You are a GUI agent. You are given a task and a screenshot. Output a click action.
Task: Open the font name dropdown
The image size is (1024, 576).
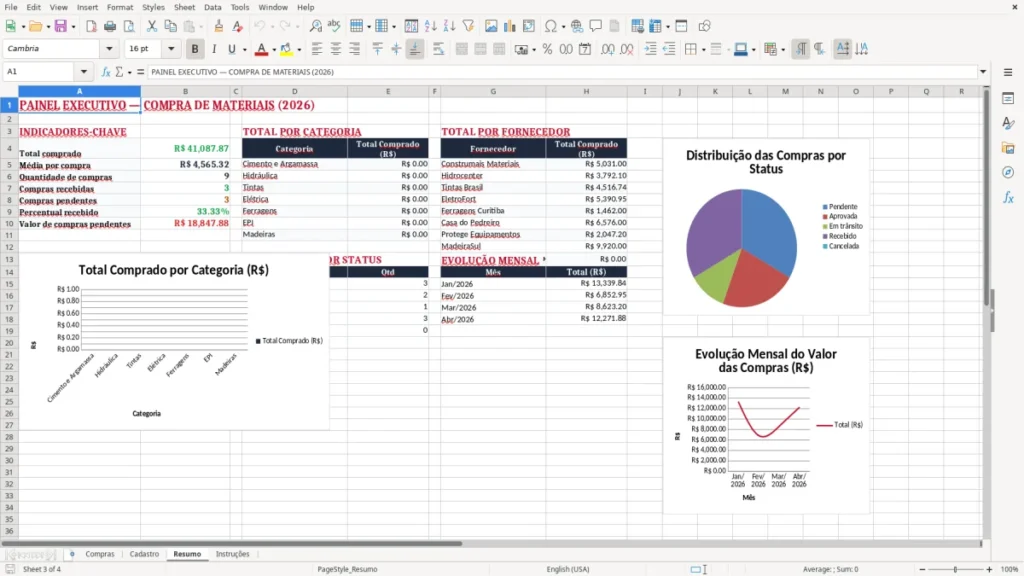pyautogui.click(x=109, y=48)
